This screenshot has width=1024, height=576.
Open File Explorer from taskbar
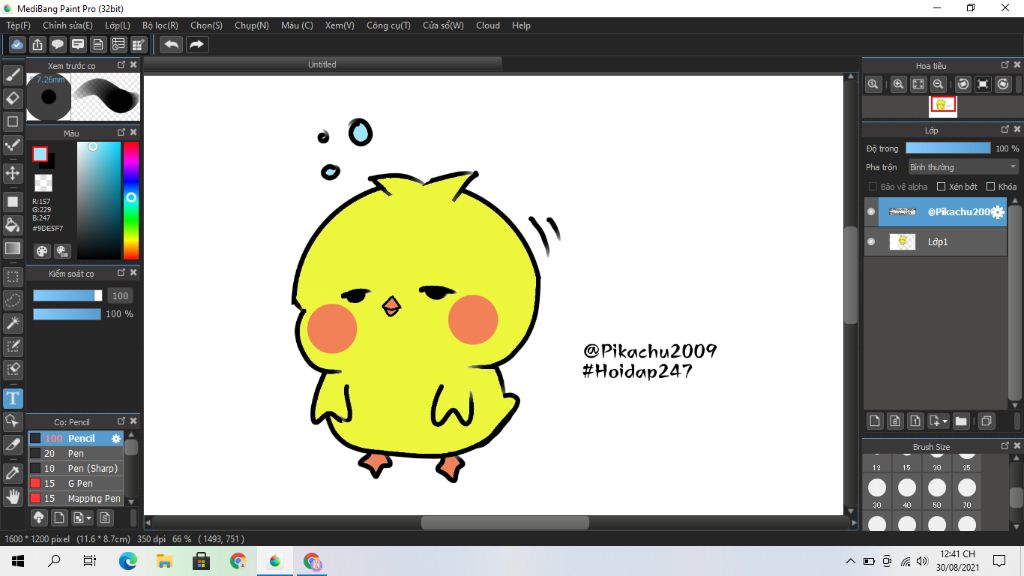pos(165,561)
